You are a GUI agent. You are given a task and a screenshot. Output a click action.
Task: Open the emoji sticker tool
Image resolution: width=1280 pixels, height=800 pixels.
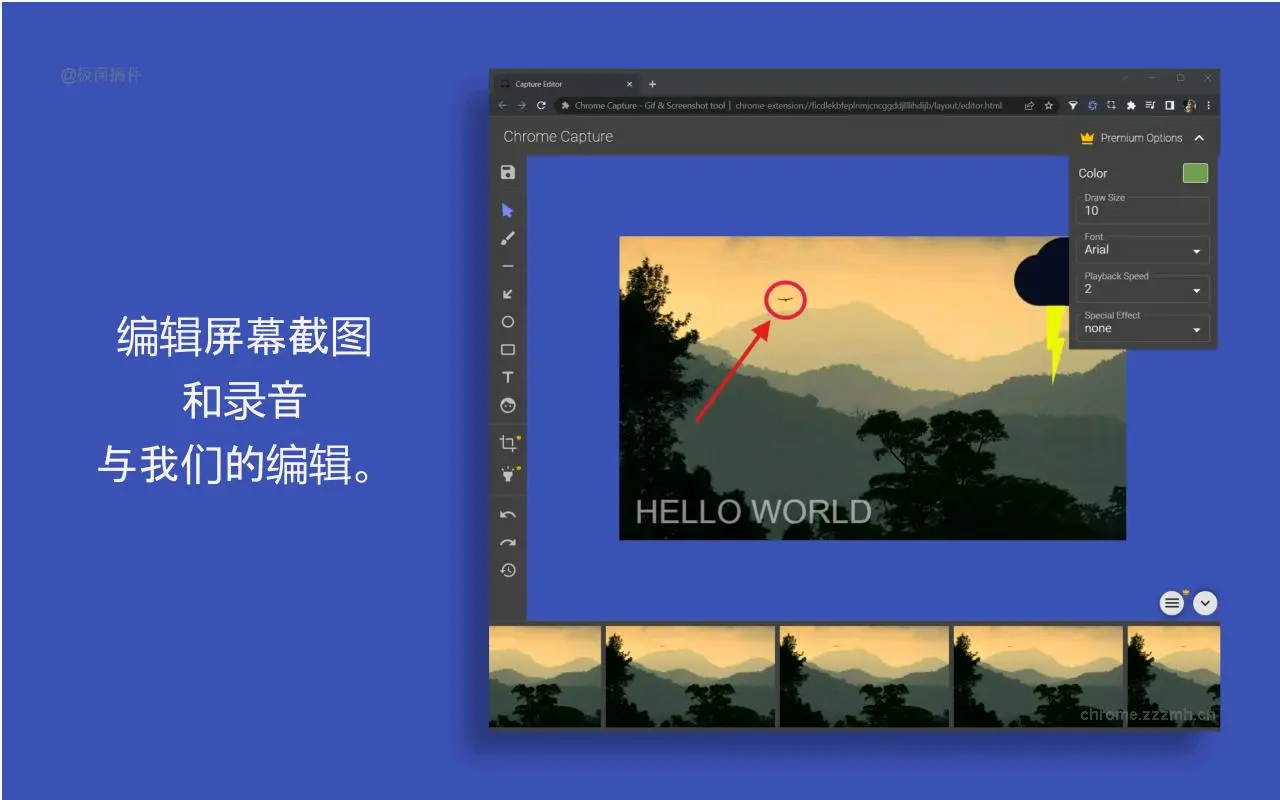pyautogui.click(x=508, y=405)
